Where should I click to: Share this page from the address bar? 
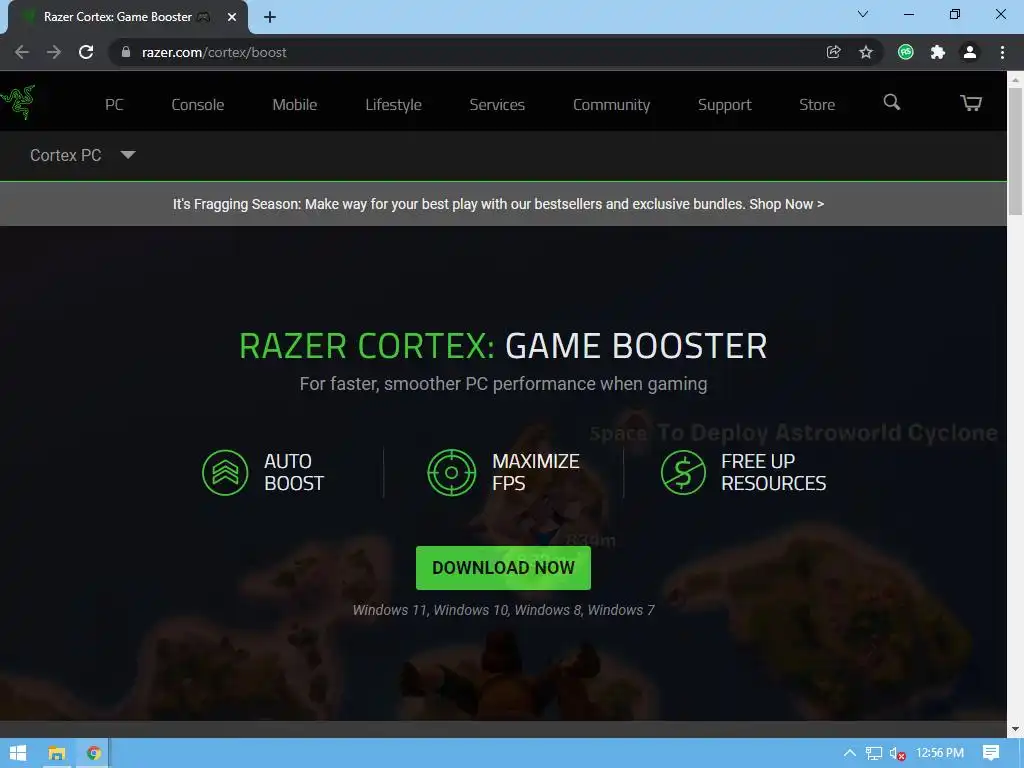tap(833, 52)
